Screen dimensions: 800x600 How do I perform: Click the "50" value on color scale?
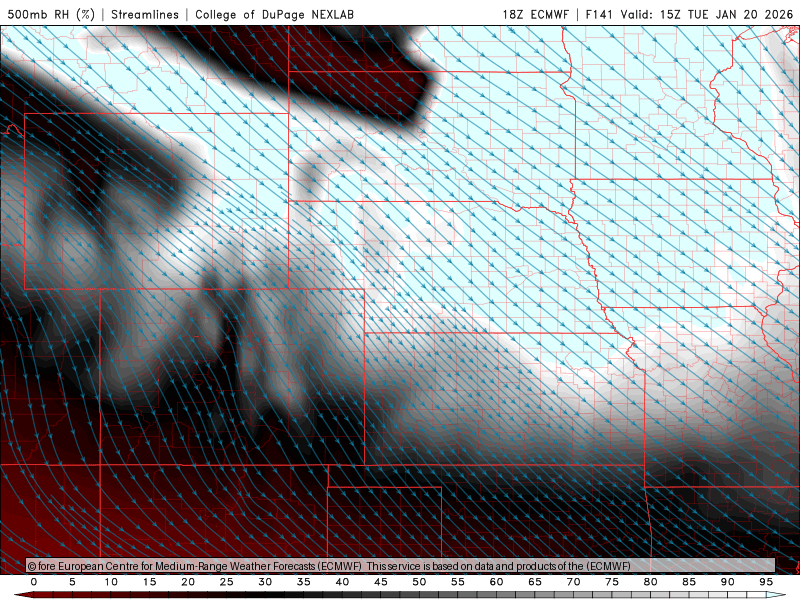[419, 582]
